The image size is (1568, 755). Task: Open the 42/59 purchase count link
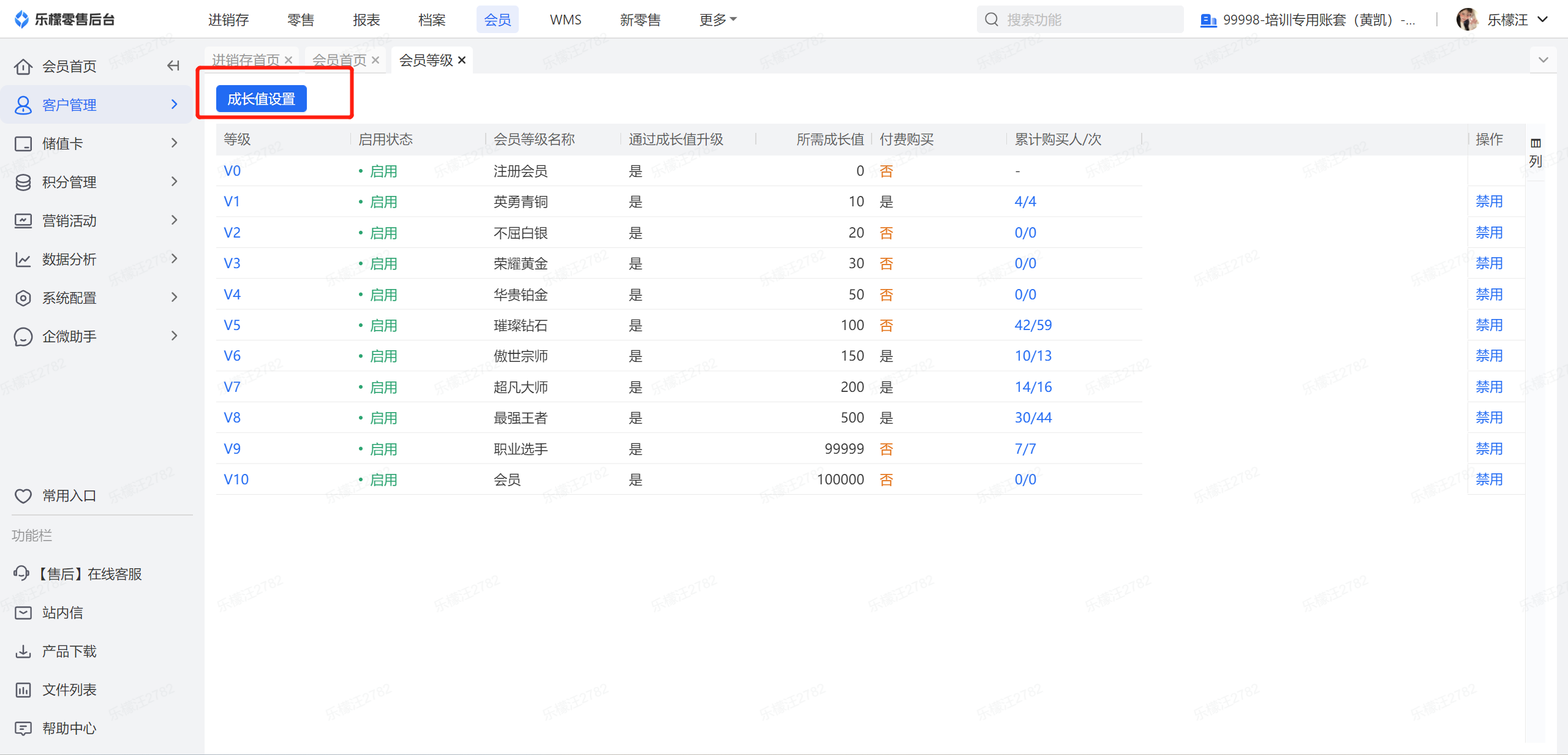(x=1033, y=325)
